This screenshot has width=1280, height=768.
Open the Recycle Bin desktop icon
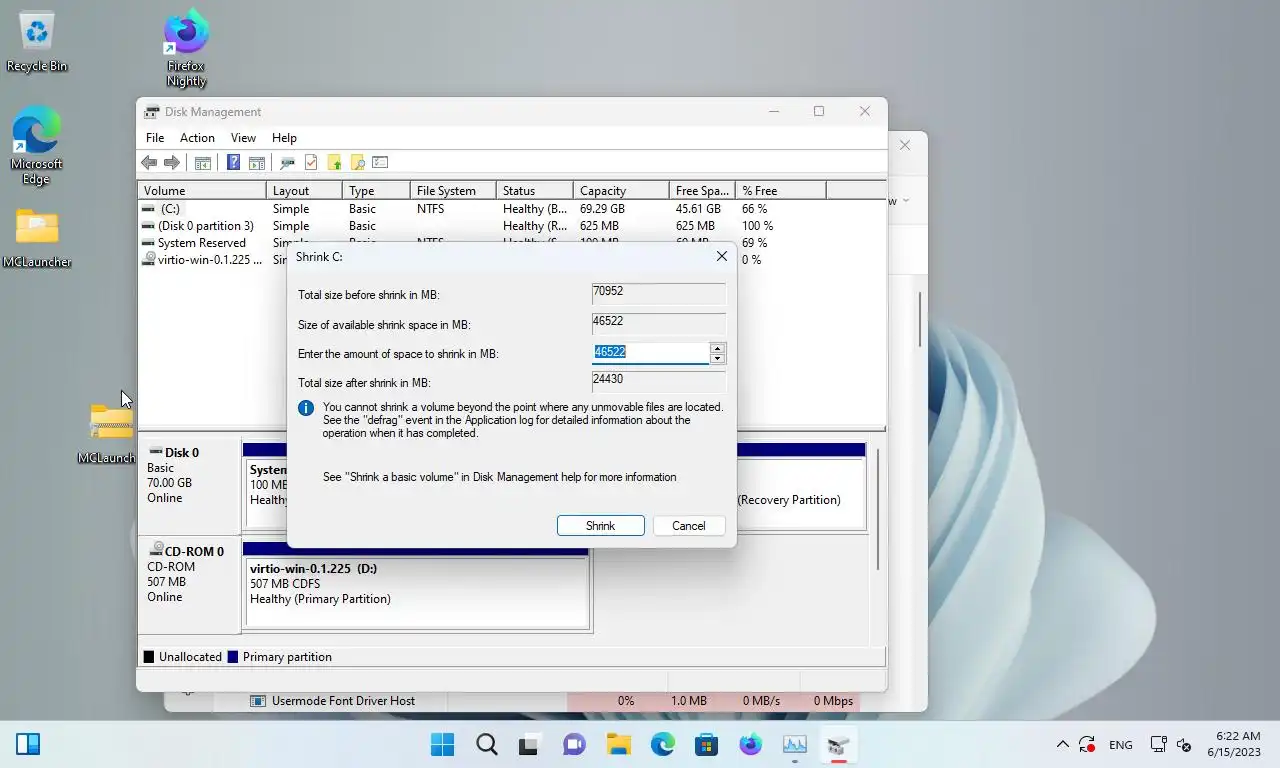click(37, 42)
